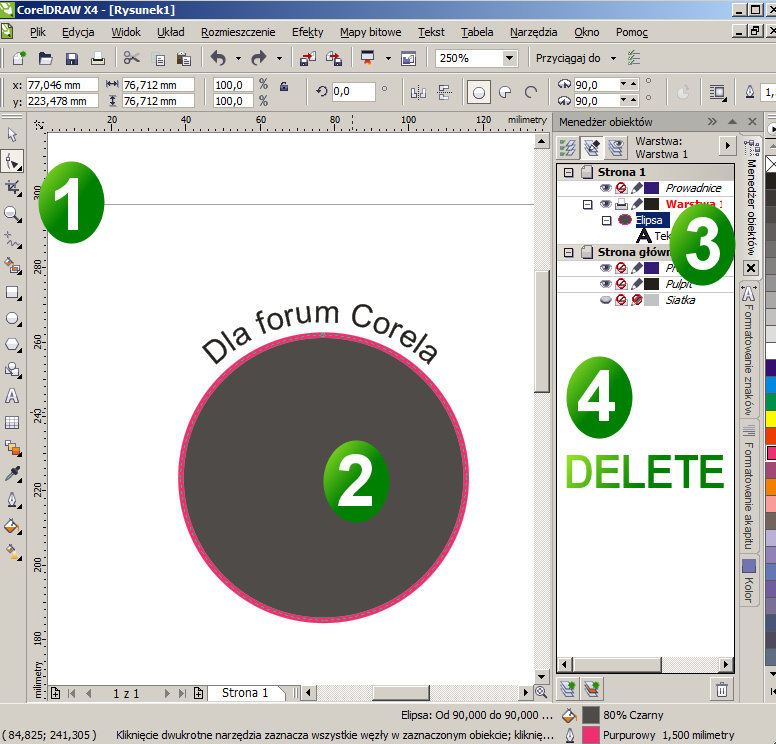Image resolution: width=776 pixels, height=744 pixels.
Task: Open the zoom level dropdown
Action: [509, 58]
